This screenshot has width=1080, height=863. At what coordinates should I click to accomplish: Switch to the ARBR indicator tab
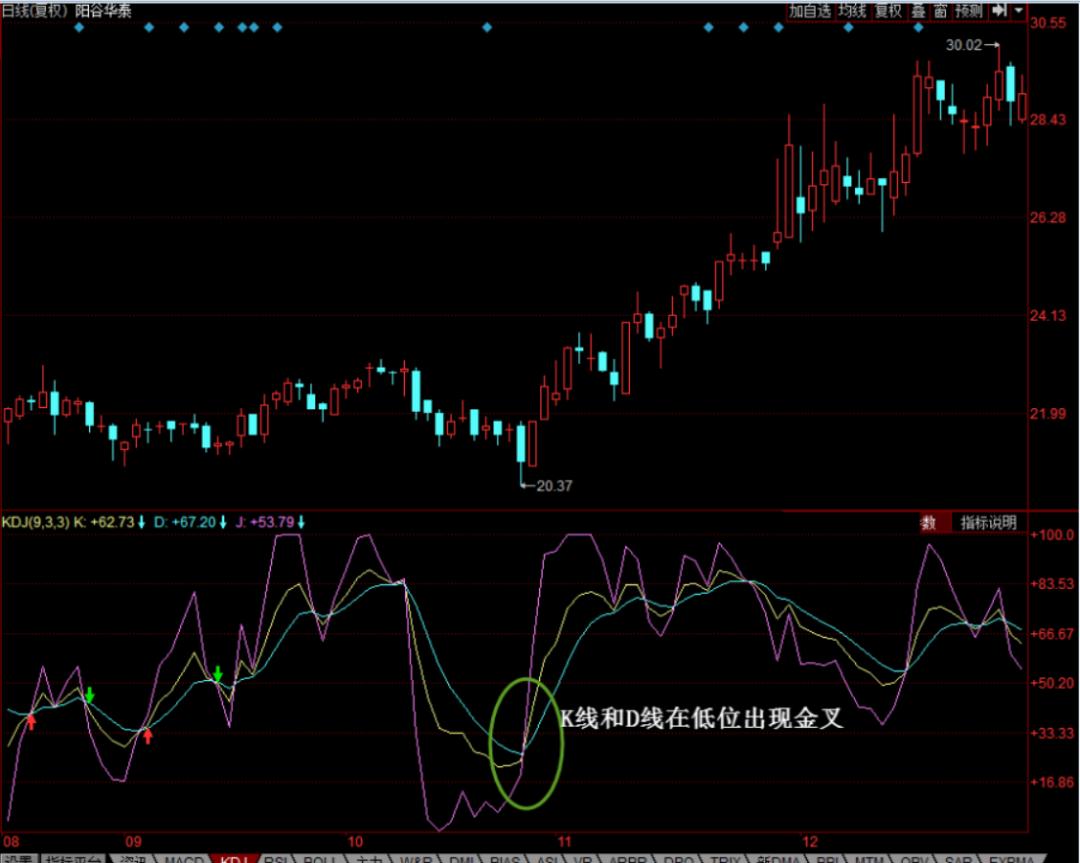click(627, 858)
